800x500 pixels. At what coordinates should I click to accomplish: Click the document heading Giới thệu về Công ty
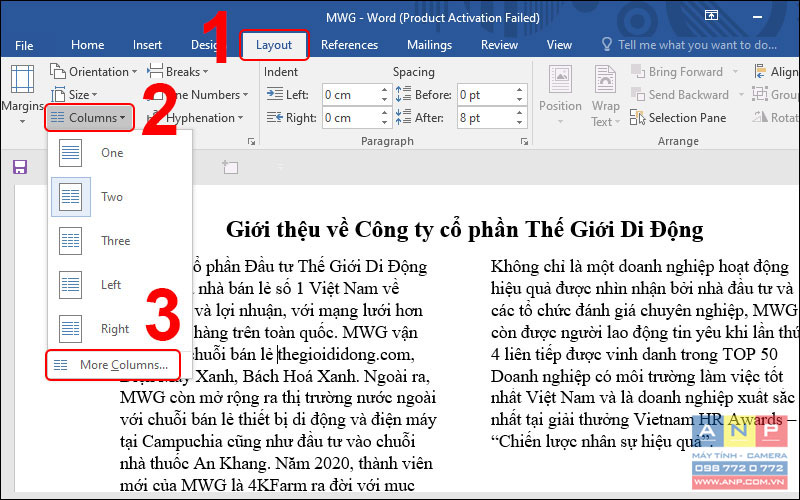(465, 229)
